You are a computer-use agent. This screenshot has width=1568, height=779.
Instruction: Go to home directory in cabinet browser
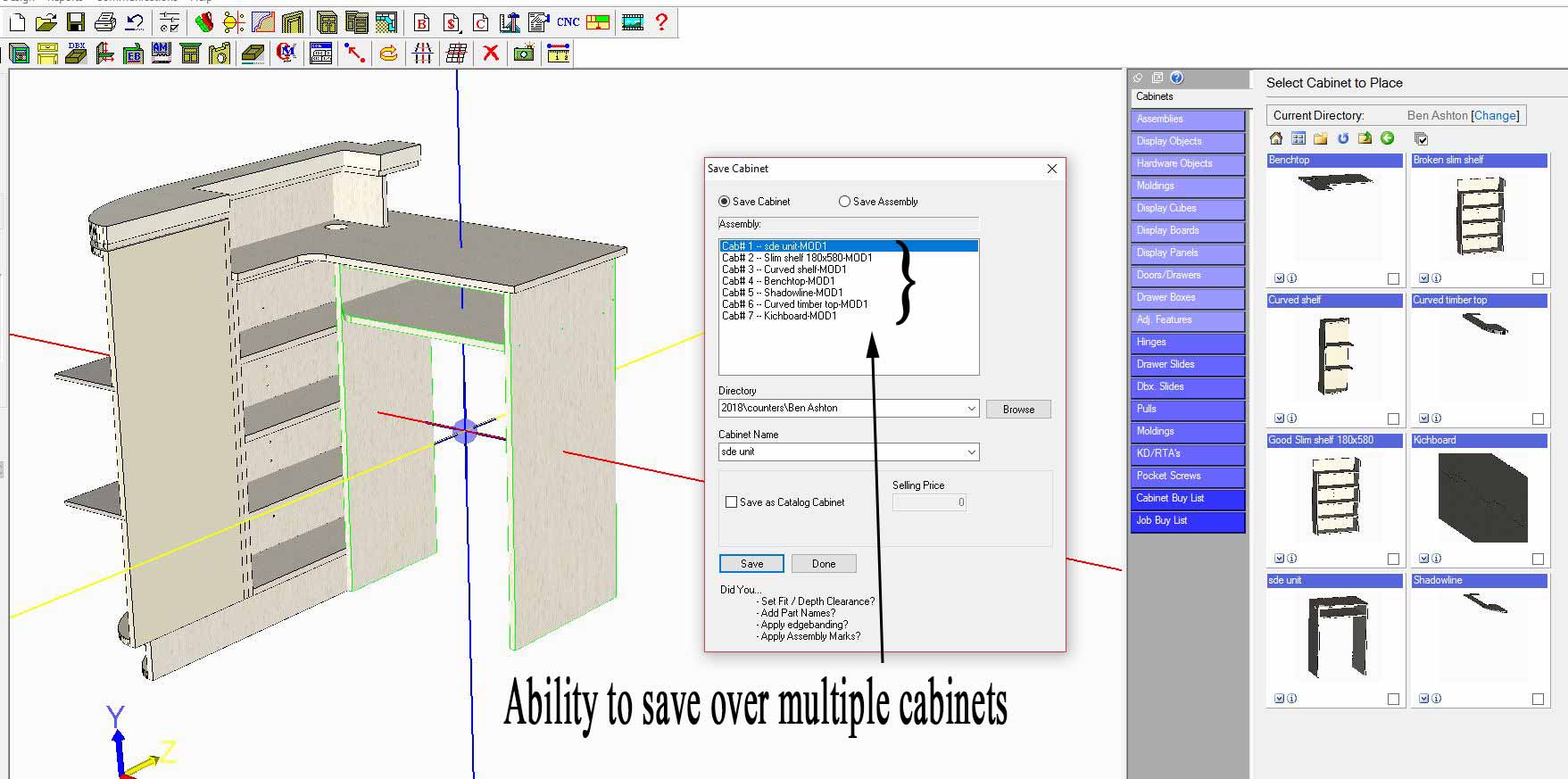(x=1276, y=138)
